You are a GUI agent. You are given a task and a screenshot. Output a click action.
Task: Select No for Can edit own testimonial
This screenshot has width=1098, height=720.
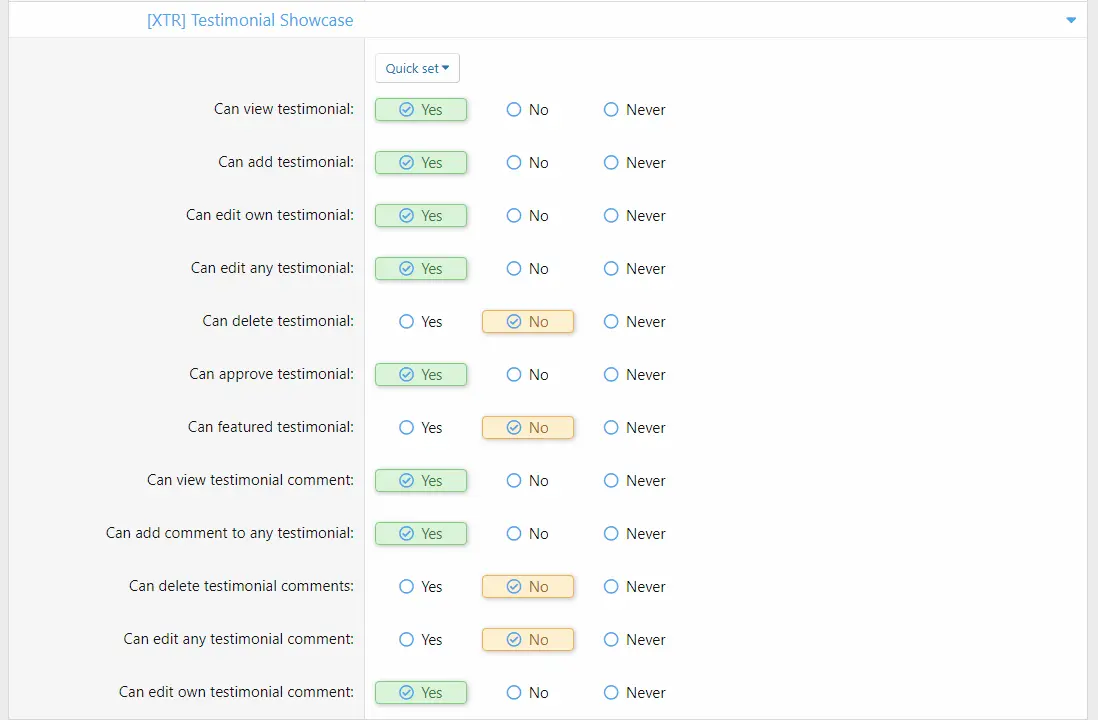click(x=527, y=216)
